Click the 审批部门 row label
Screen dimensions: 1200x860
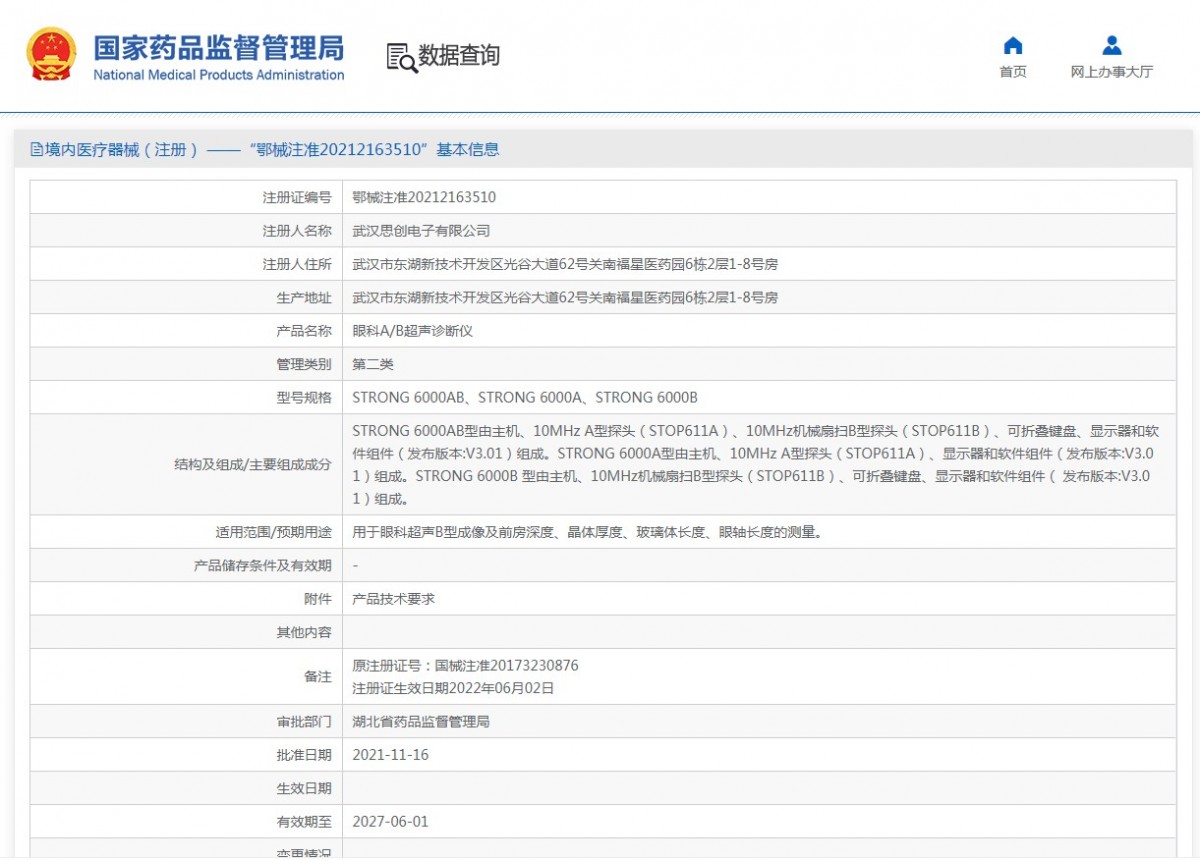coord(304,721)
